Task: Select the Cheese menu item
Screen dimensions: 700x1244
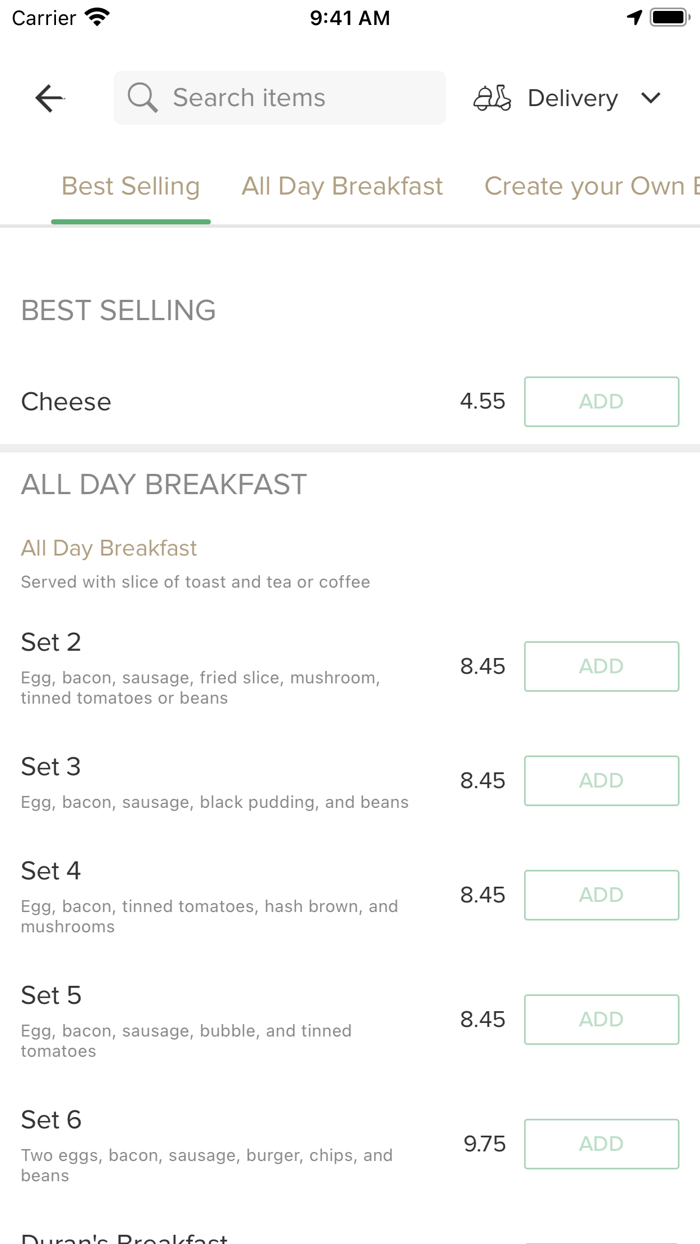Action: click(x=66, y=402)
